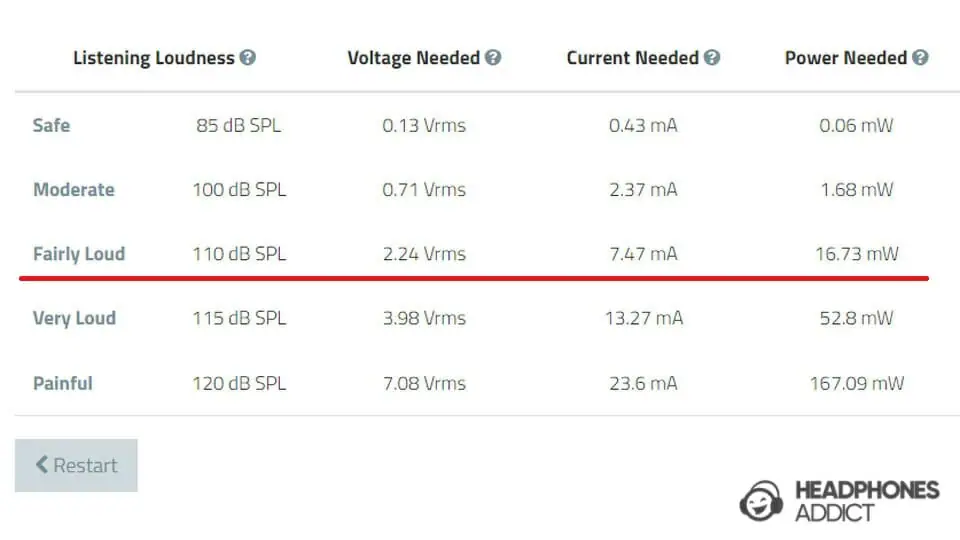Open the Current Needed help icon
The height and width of the screenshot is (540, 960).
coord(711,58)
